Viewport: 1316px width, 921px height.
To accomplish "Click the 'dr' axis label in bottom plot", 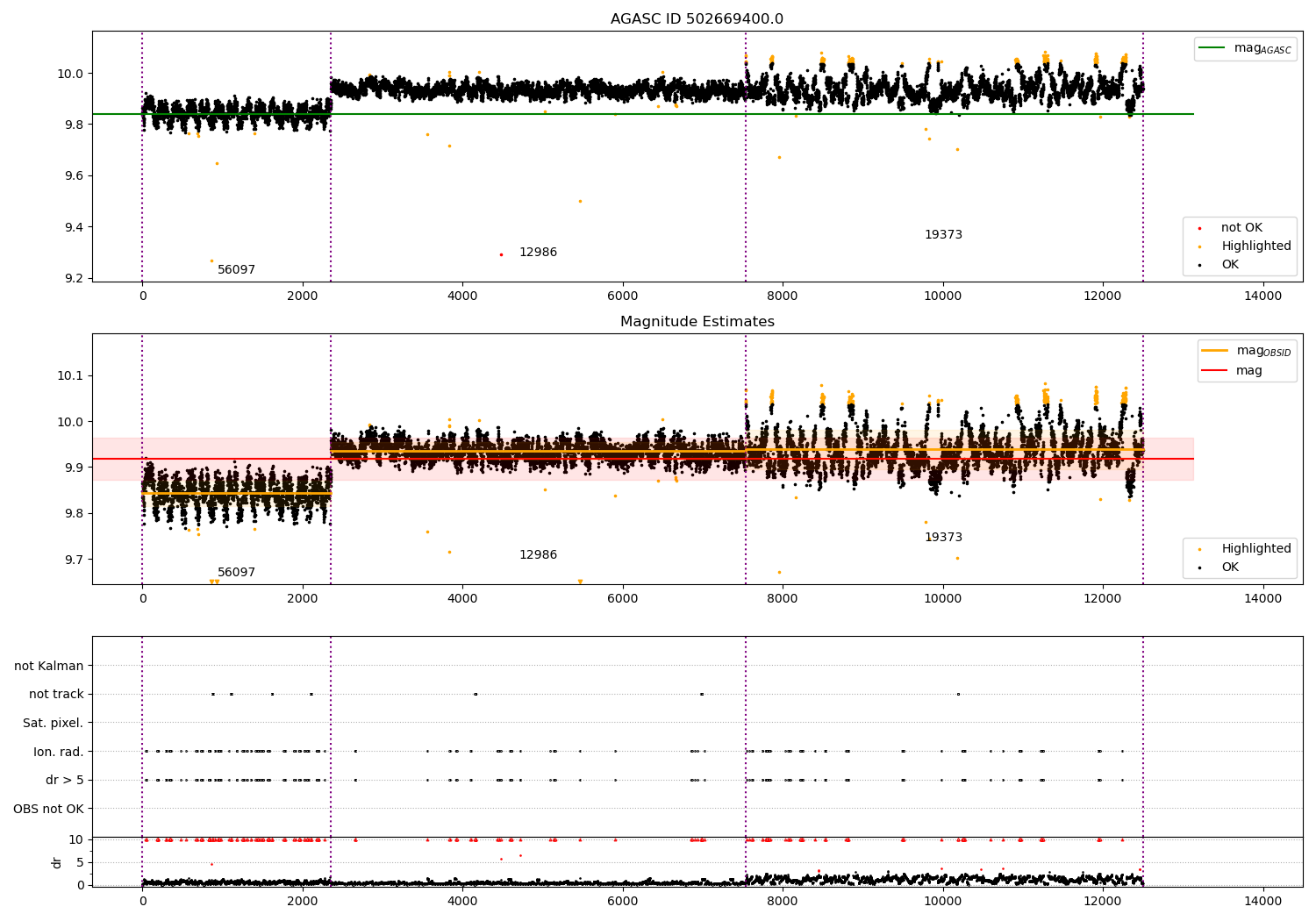I will pyautogui.click(x=57, y=862).
